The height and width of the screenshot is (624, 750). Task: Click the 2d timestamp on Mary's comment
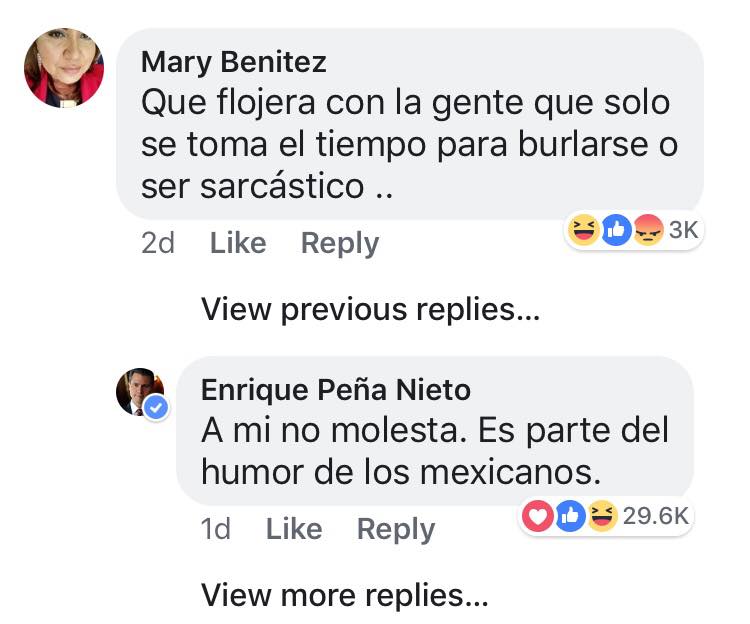158,243
